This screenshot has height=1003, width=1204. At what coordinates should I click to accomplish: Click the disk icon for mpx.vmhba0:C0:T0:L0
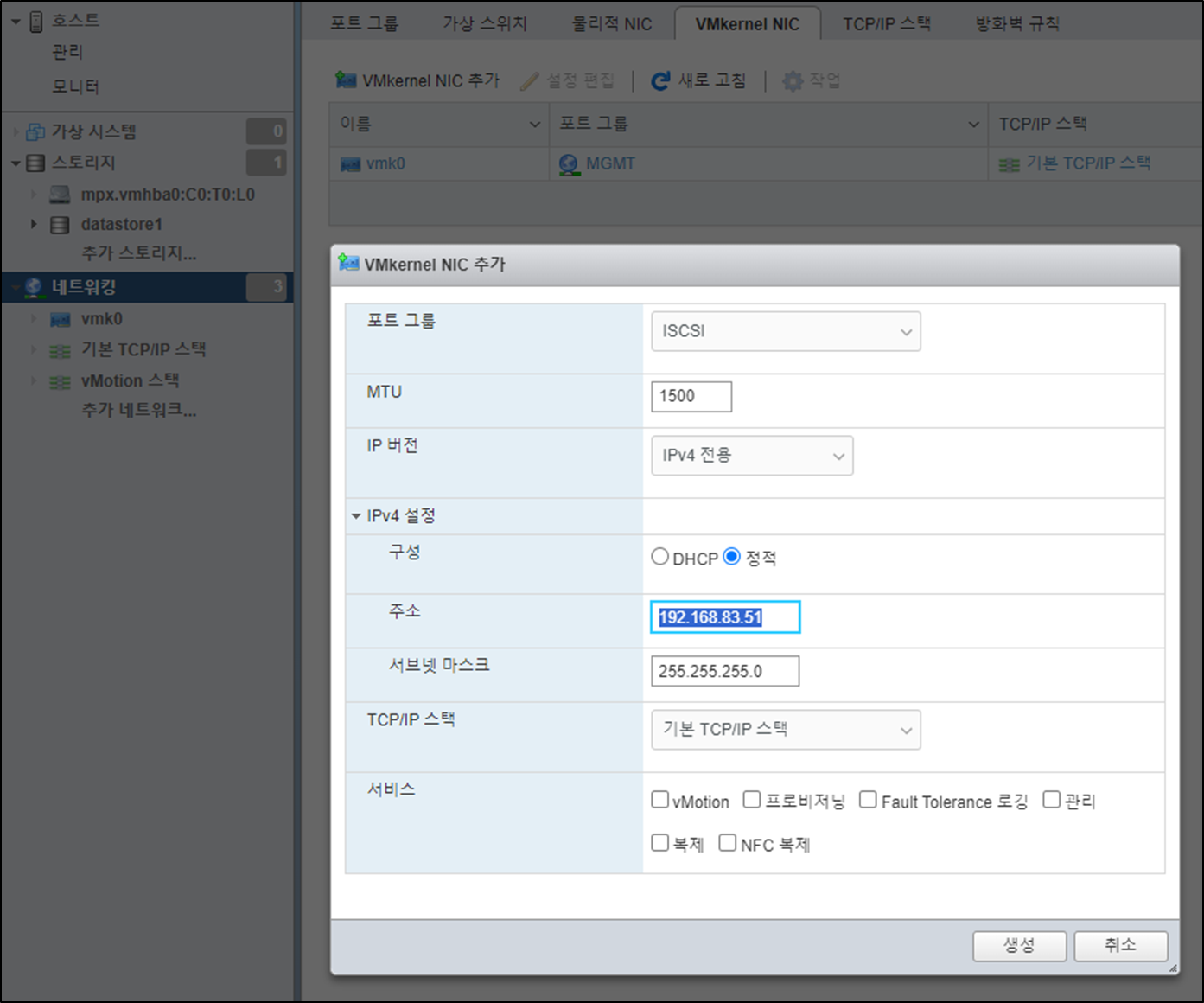60,195
